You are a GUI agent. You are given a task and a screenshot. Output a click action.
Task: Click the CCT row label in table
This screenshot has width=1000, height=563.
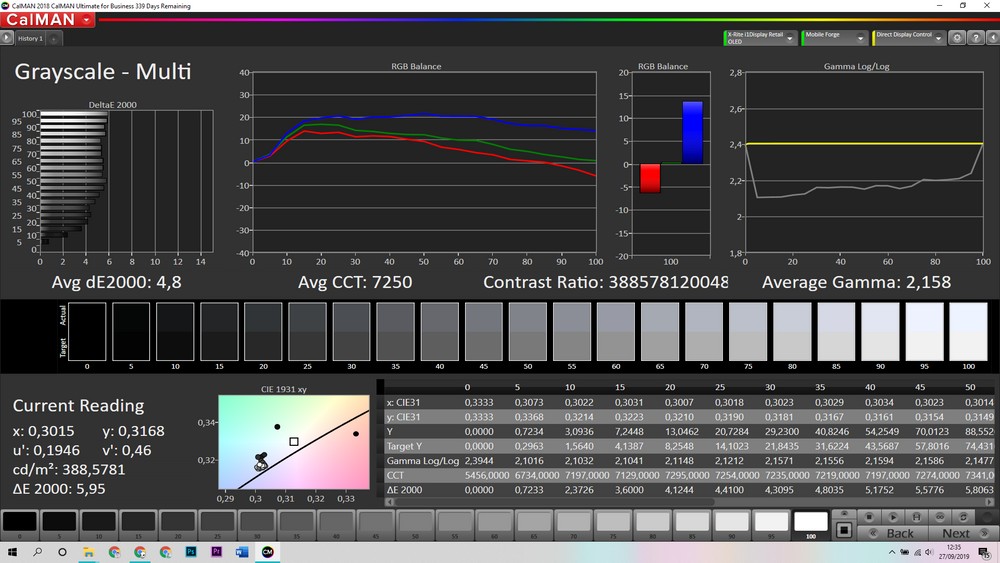tap(395, 475)
